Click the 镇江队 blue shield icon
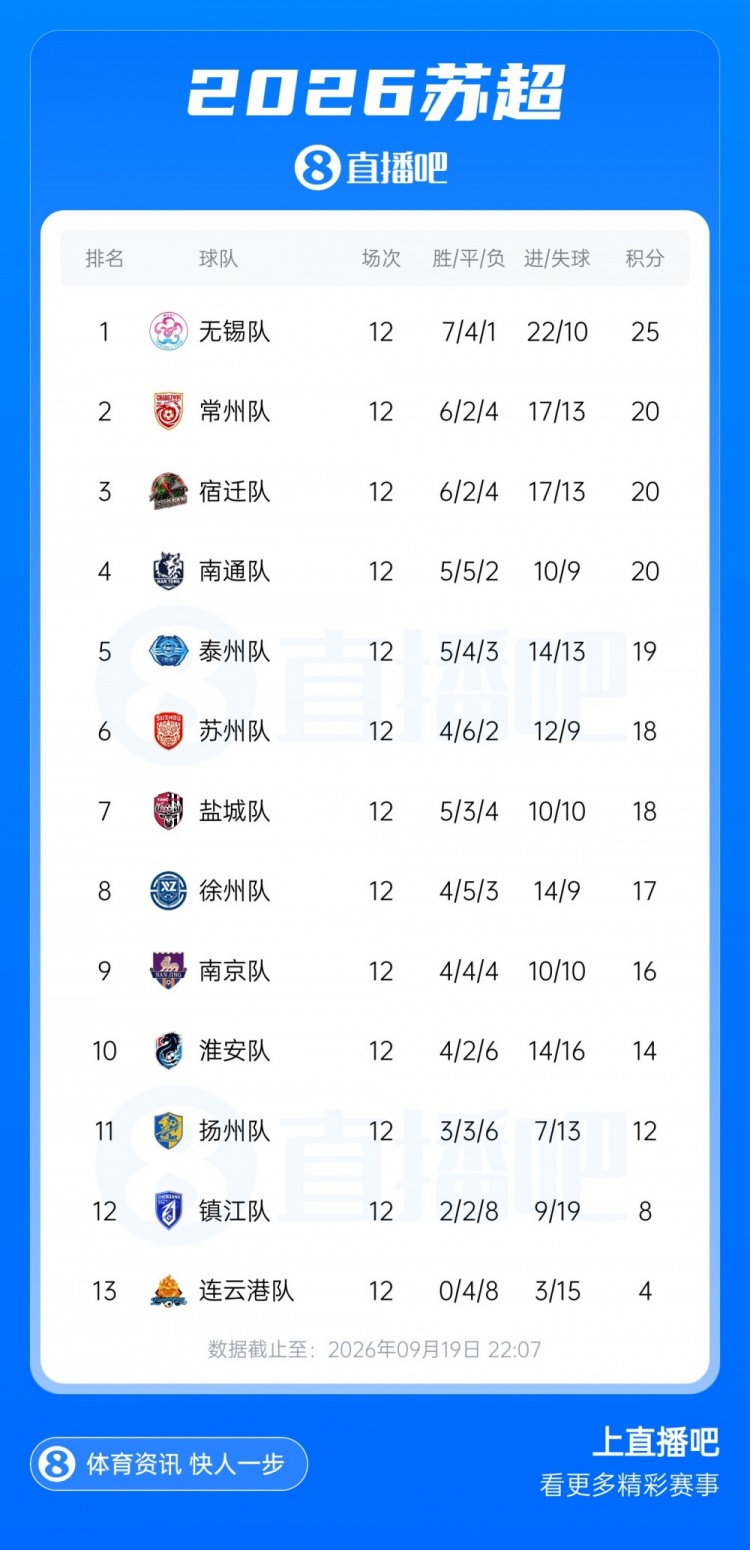 [x=168, y=1211]
